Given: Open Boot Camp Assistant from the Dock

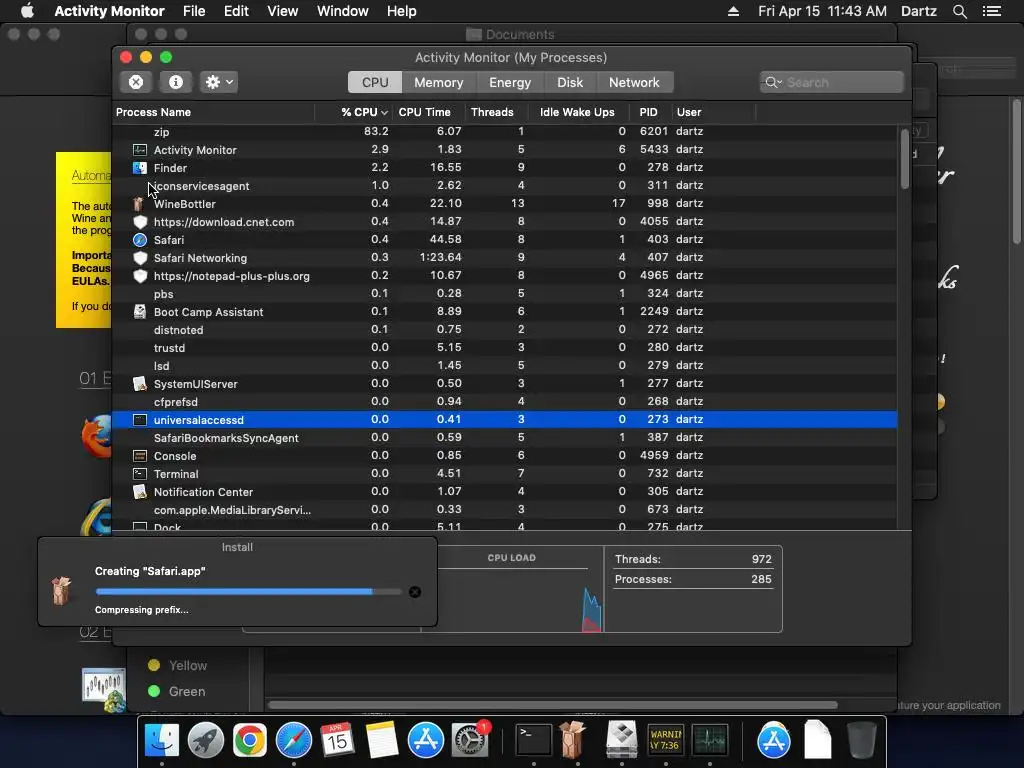Looking at the screenshot, I should [x=622, y=741].
